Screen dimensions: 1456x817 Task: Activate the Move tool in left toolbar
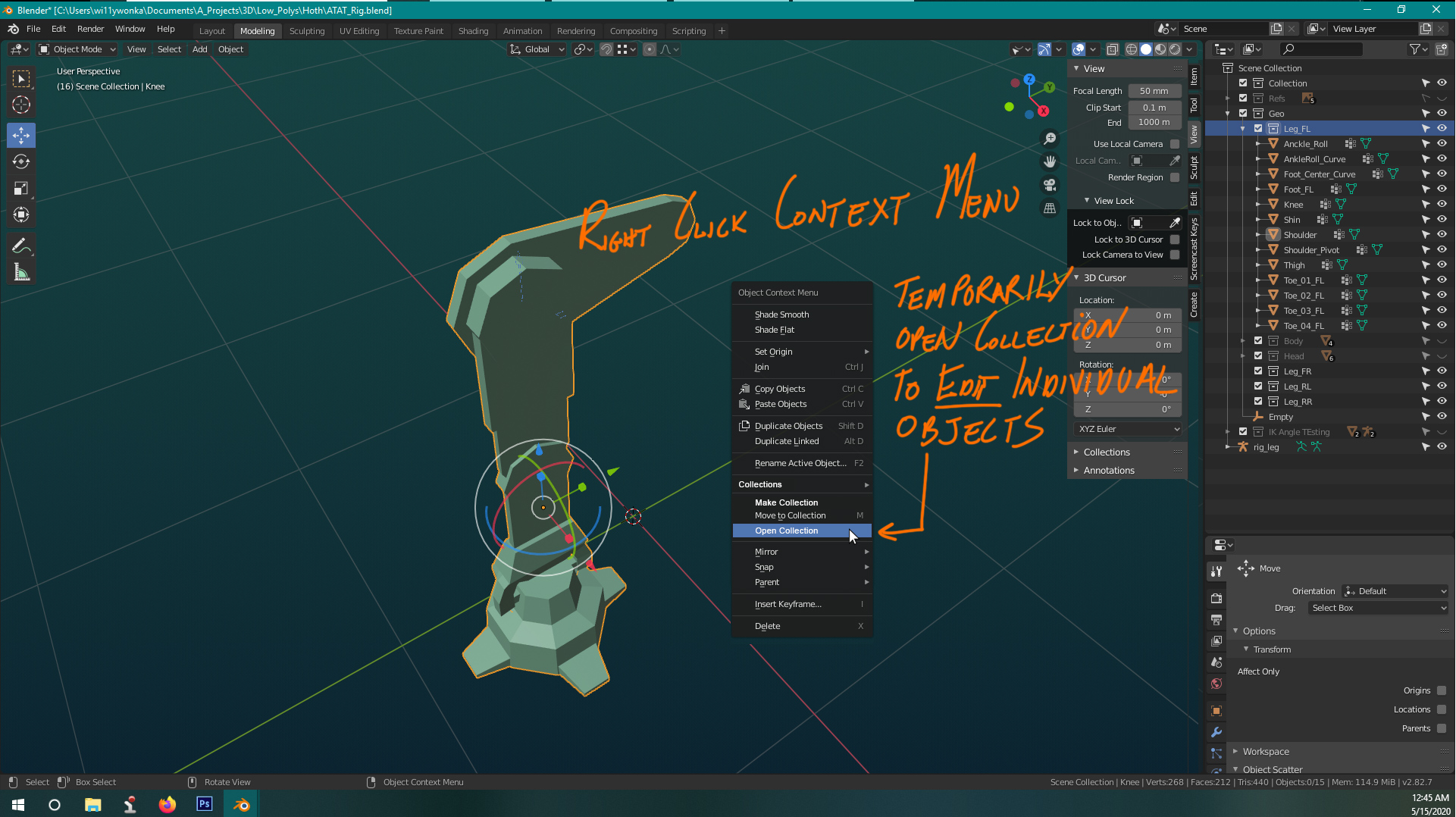(x=21, y=136)
